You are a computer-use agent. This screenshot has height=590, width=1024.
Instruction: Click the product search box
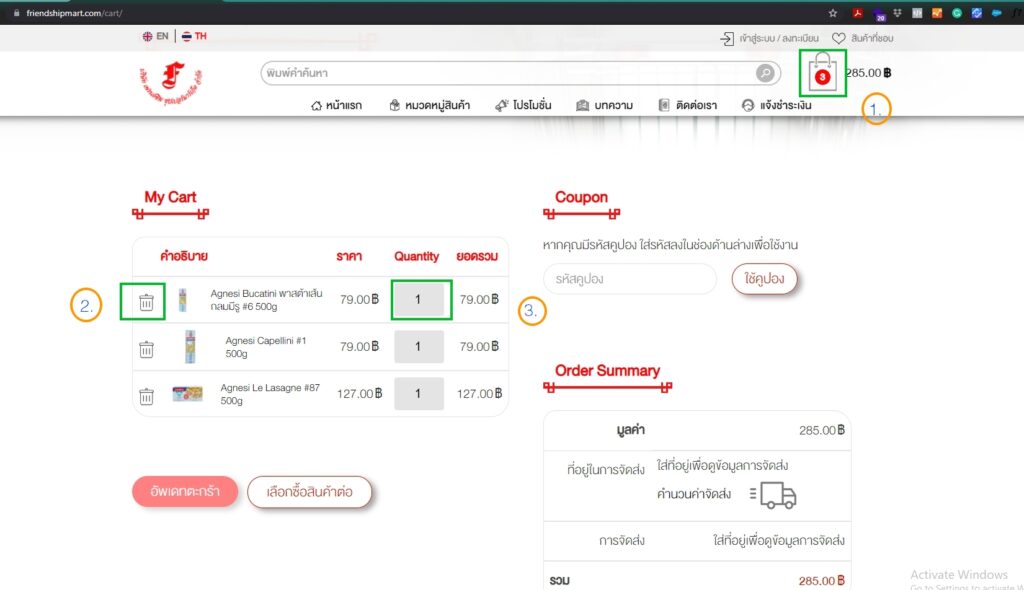coord(505,73)
